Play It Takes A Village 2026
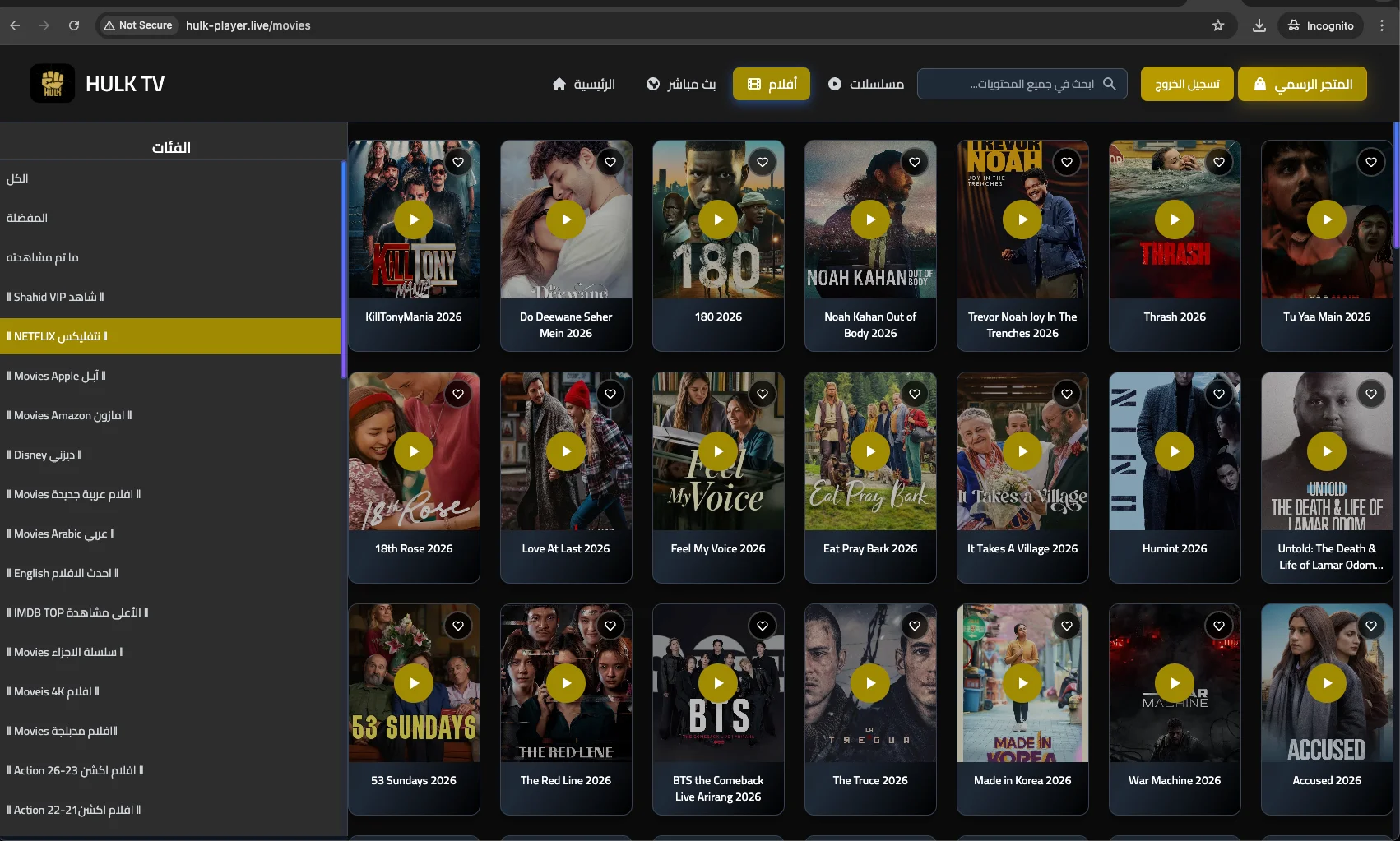This screenshot has width=1400, height=841. tap(1022, 451)
